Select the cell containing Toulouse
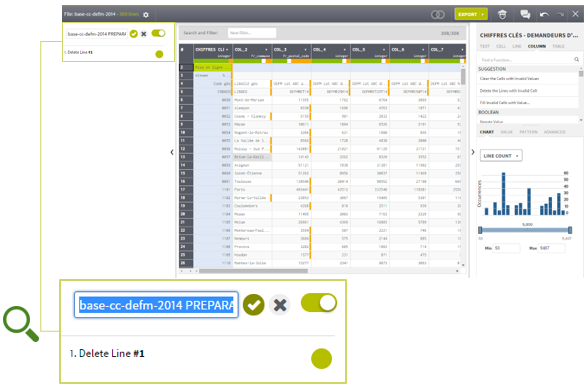The image size is (587, 389). point(252,182)
